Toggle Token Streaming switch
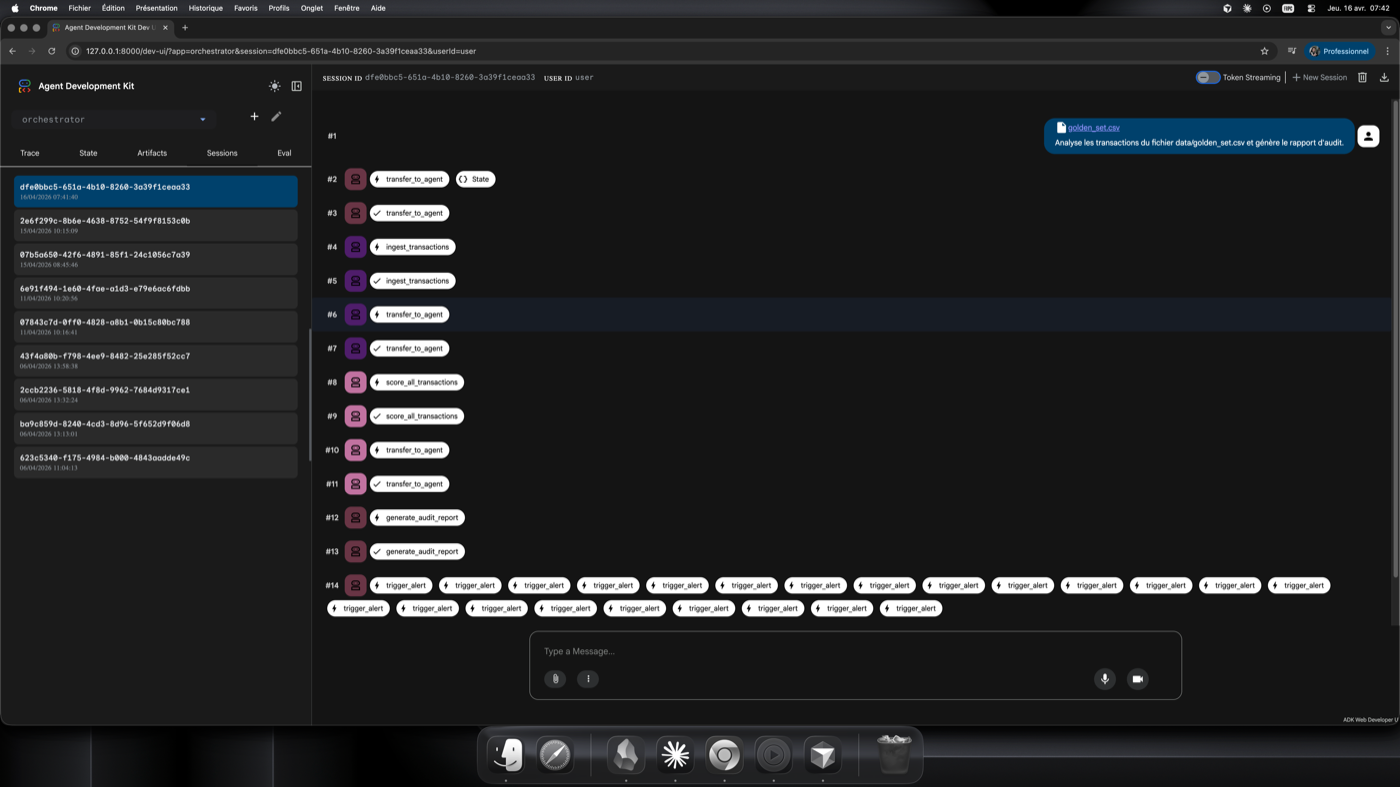This screenshot has height=787, width=1400. 1207,77
